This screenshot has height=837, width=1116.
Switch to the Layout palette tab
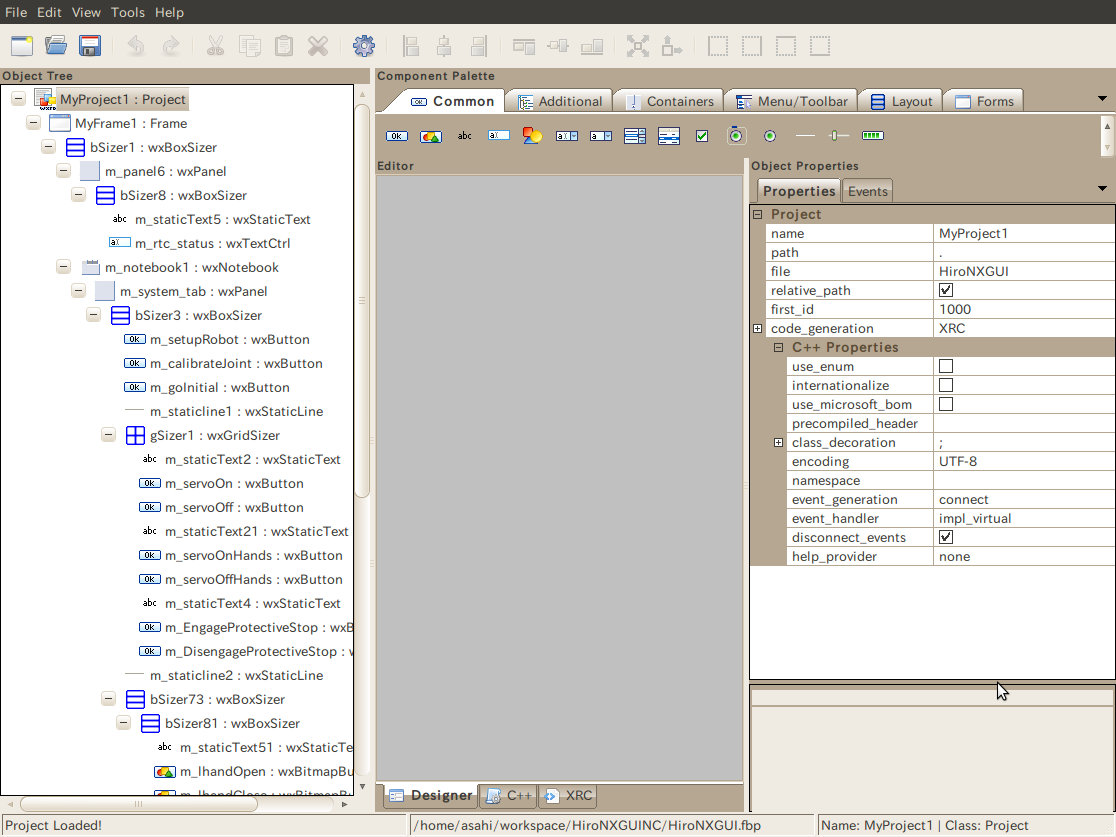pyautogui.click(x=901, y=101)
